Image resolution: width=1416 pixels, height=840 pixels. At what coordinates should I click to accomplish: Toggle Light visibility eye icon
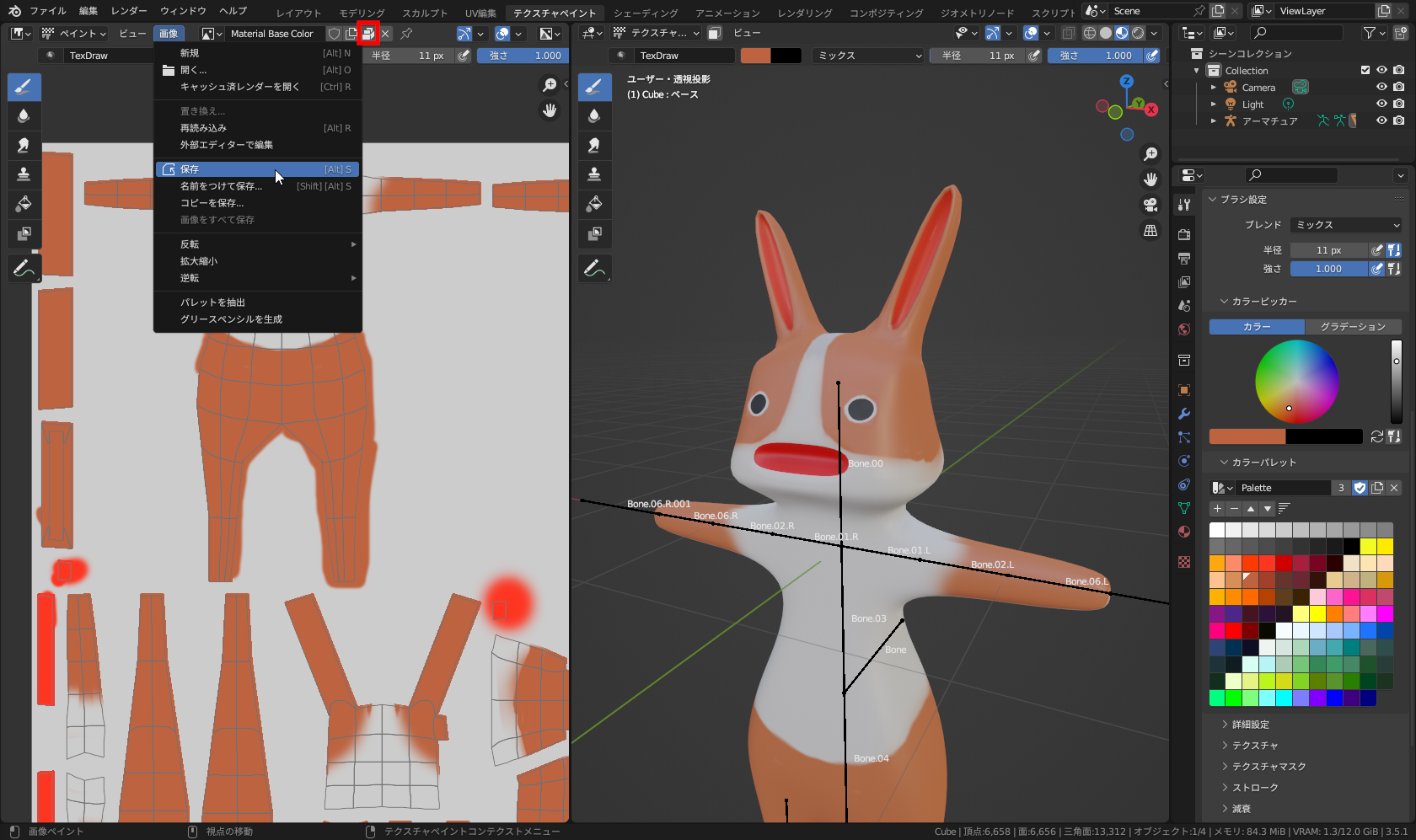coord(1381,104)
